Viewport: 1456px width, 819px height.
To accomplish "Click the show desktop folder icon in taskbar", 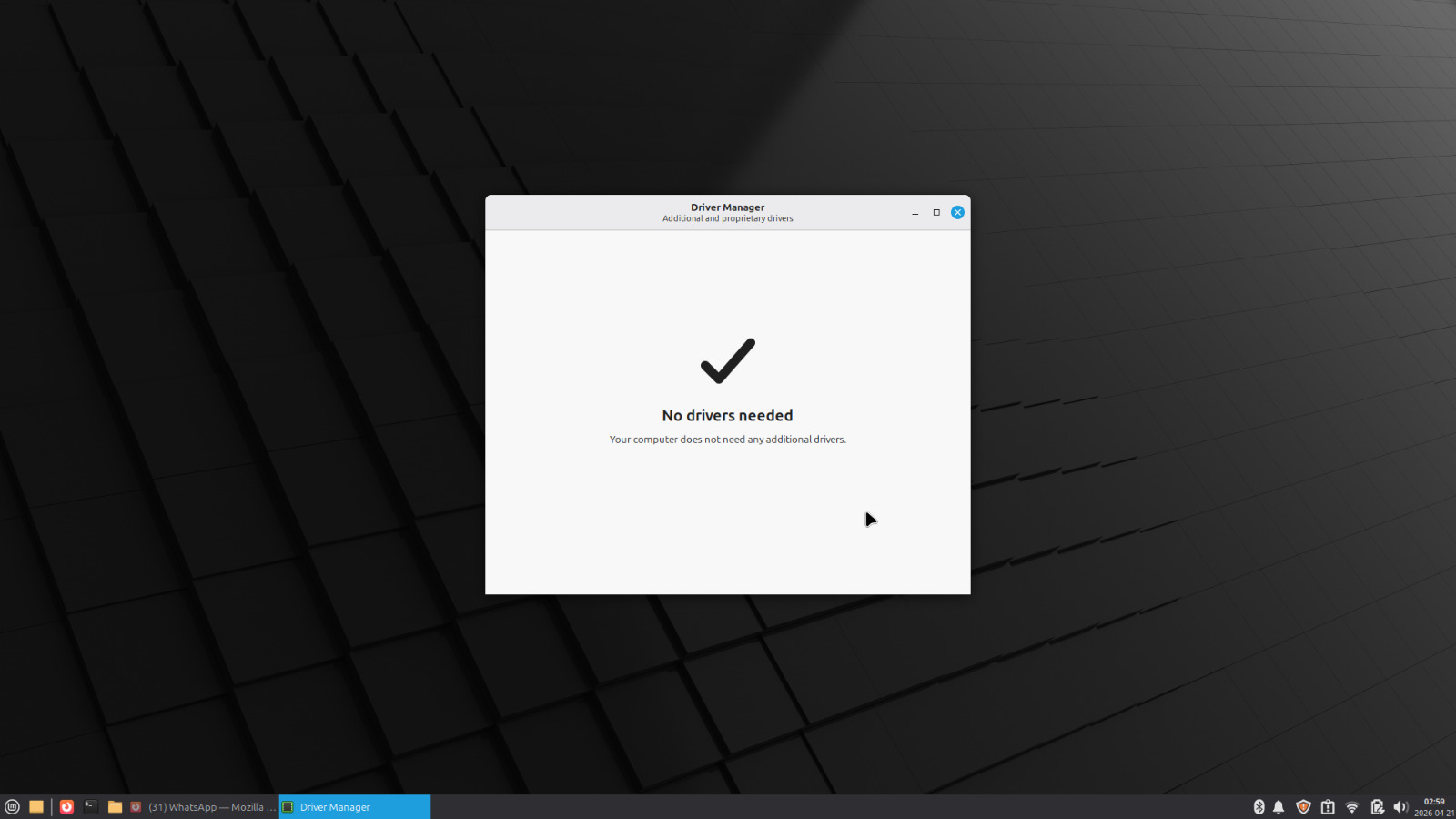I will (x=36, y=806).
